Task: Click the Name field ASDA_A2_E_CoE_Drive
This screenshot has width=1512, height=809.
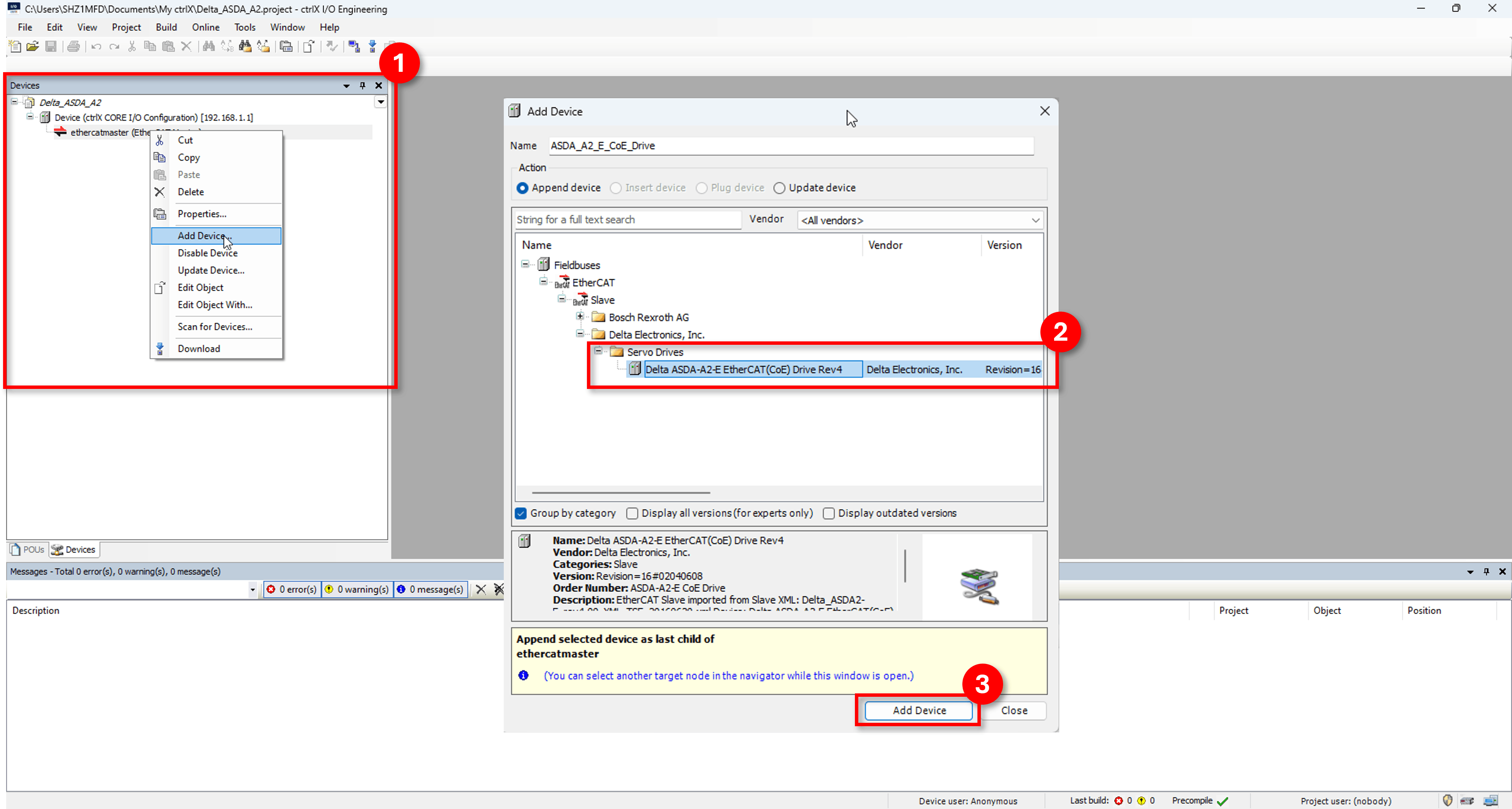Action: 791,145
